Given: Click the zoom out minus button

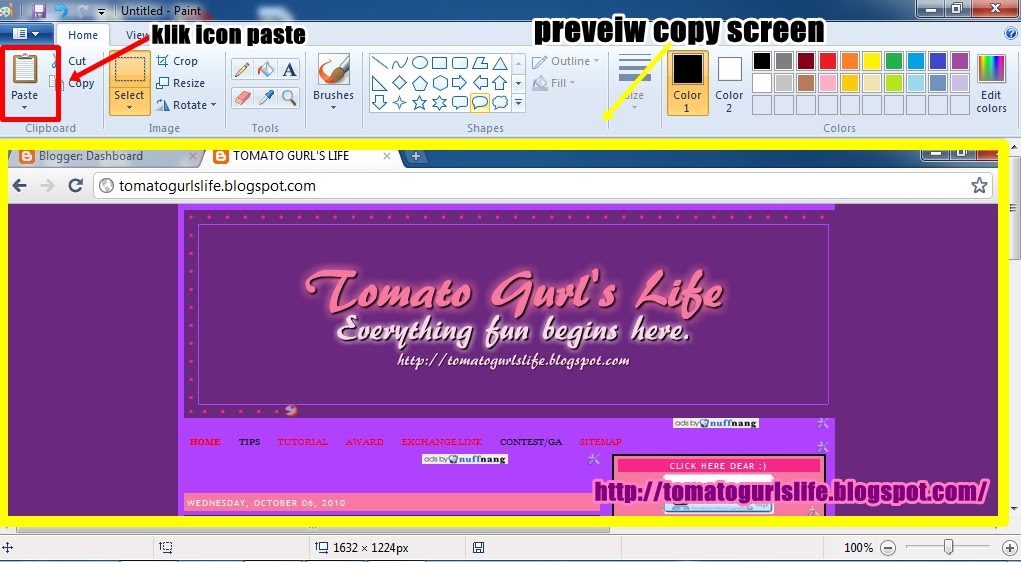Looking at the screenshot, I should [888, 548].
